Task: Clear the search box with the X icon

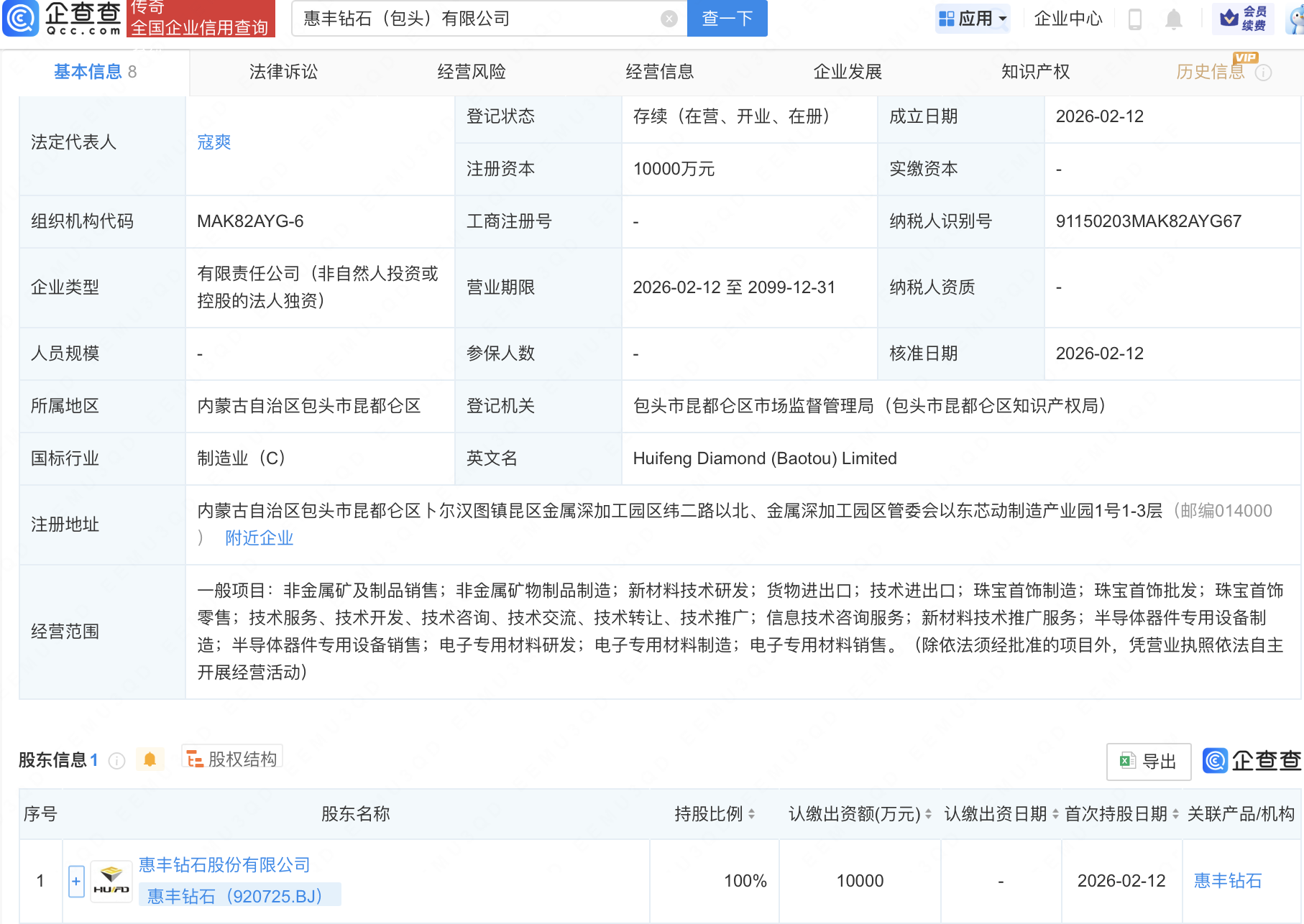Action: tap(669, 19)
